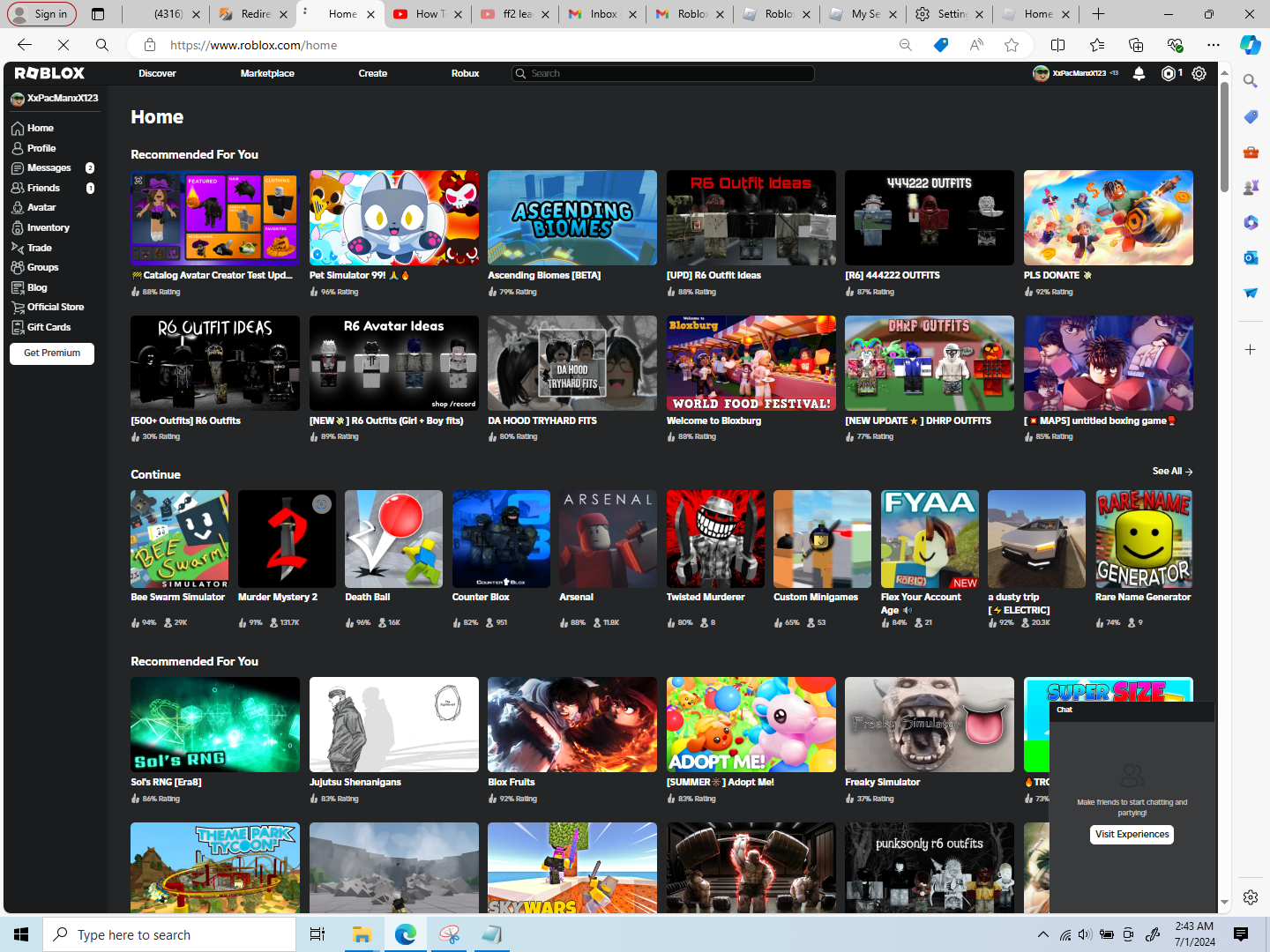This screenshot has width=1270, height=952.
Task: Click the Windows taskbar search box
Action: click(169, 934)
